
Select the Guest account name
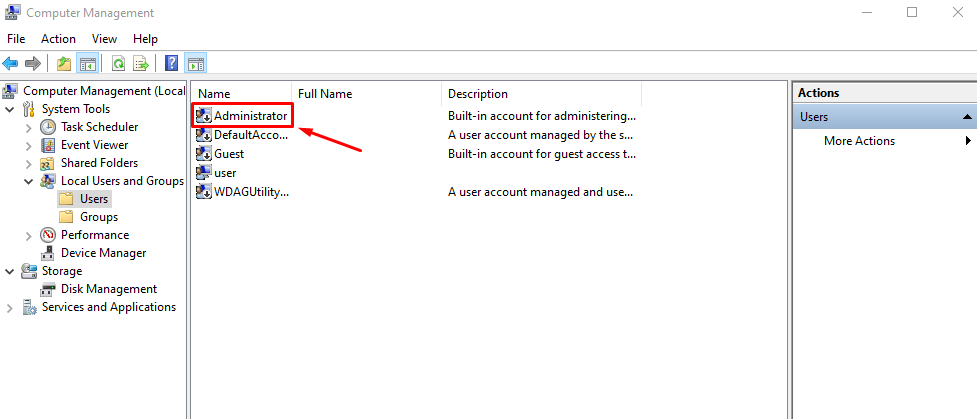(x=229, y=154)
